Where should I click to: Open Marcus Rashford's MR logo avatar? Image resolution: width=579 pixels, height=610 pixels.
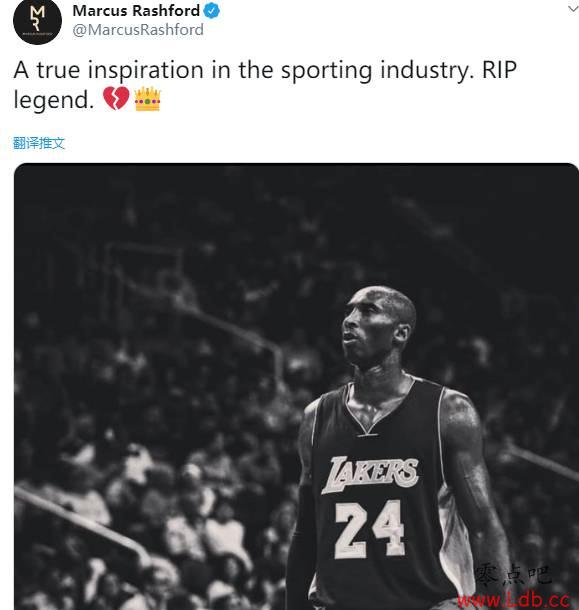click(x=37, y=21)
